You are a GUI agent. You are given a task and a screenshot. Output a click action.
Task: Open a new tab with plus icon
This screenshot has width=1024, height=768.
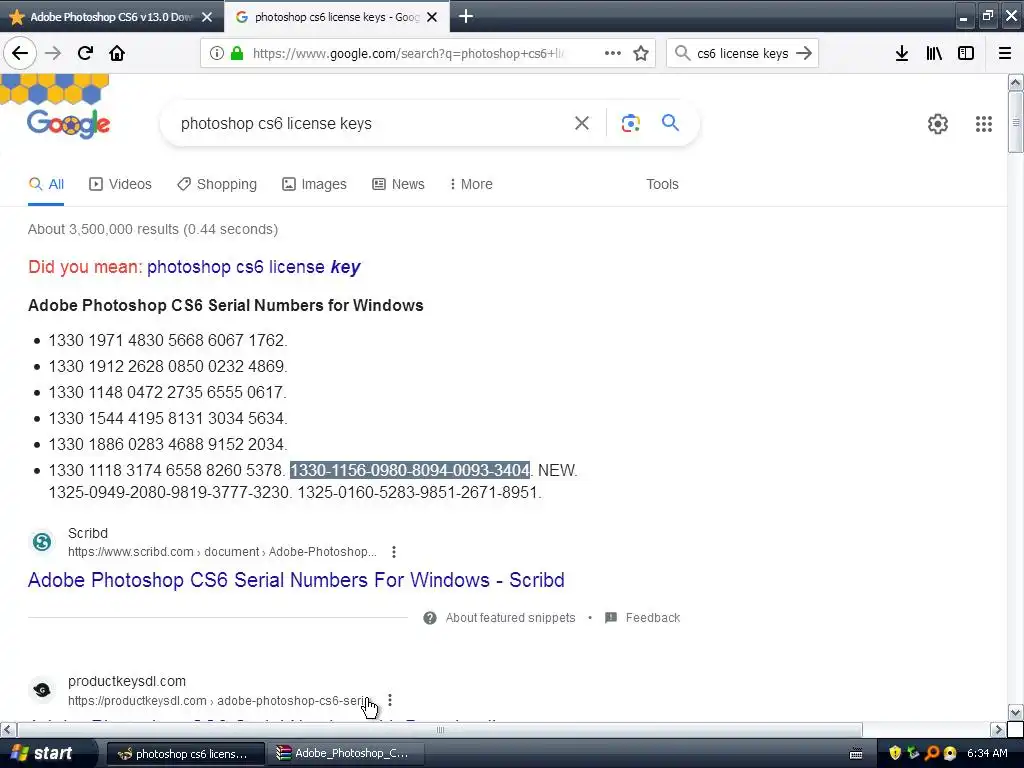pos(466,16)
